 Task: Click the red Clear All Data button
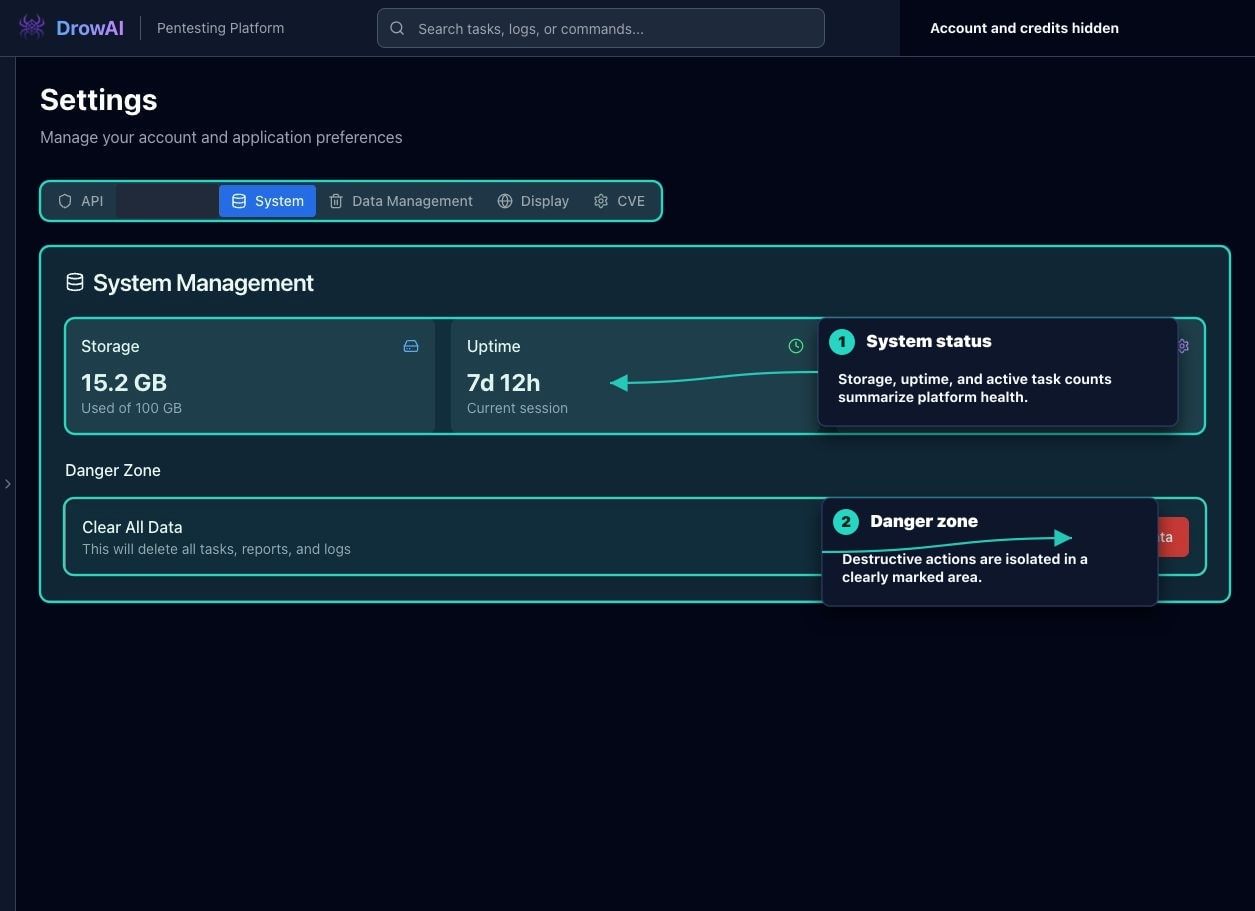pyautogui.click(x=1172, y=537)
